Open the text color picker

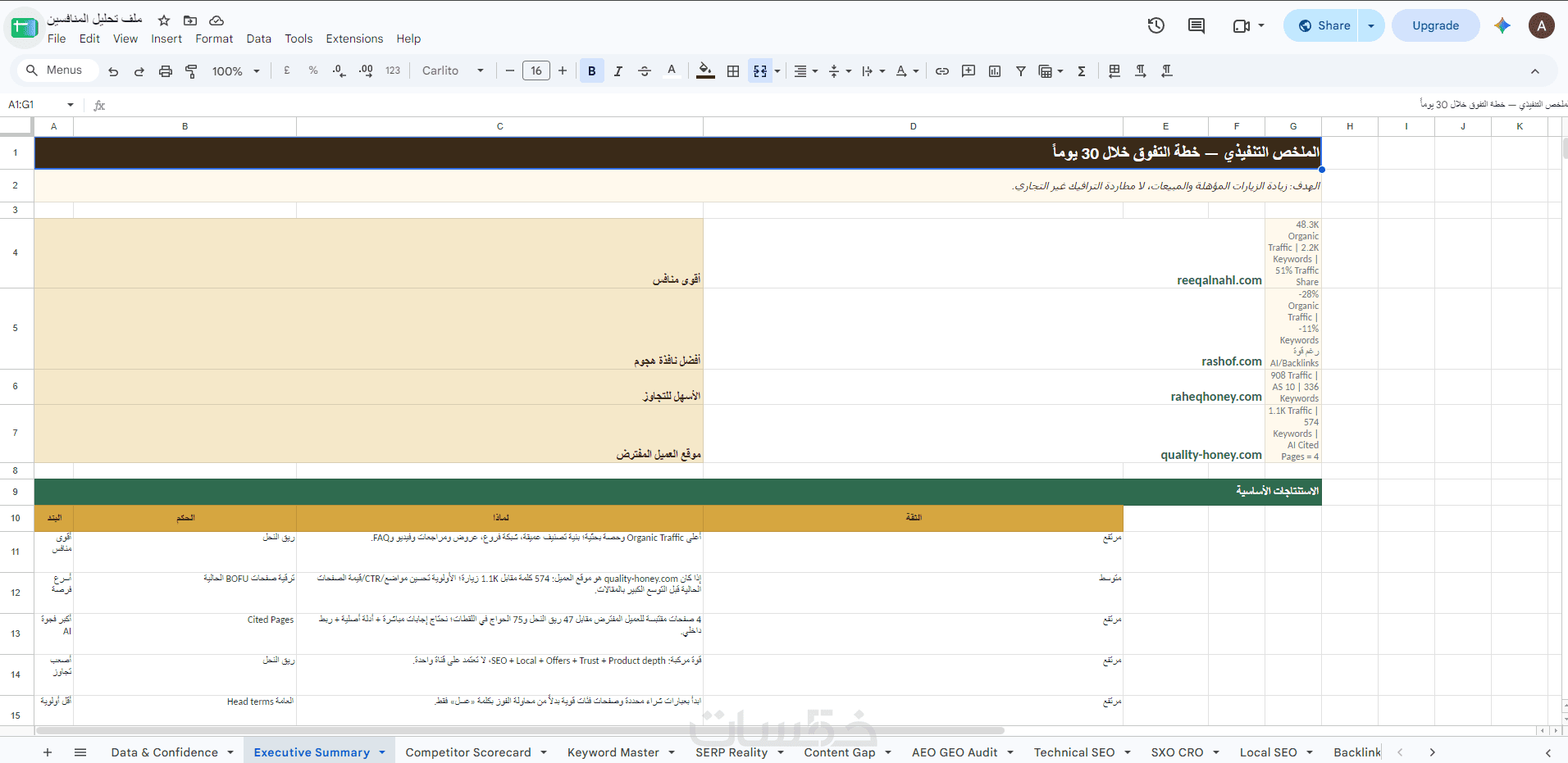[x=672, y=71]
